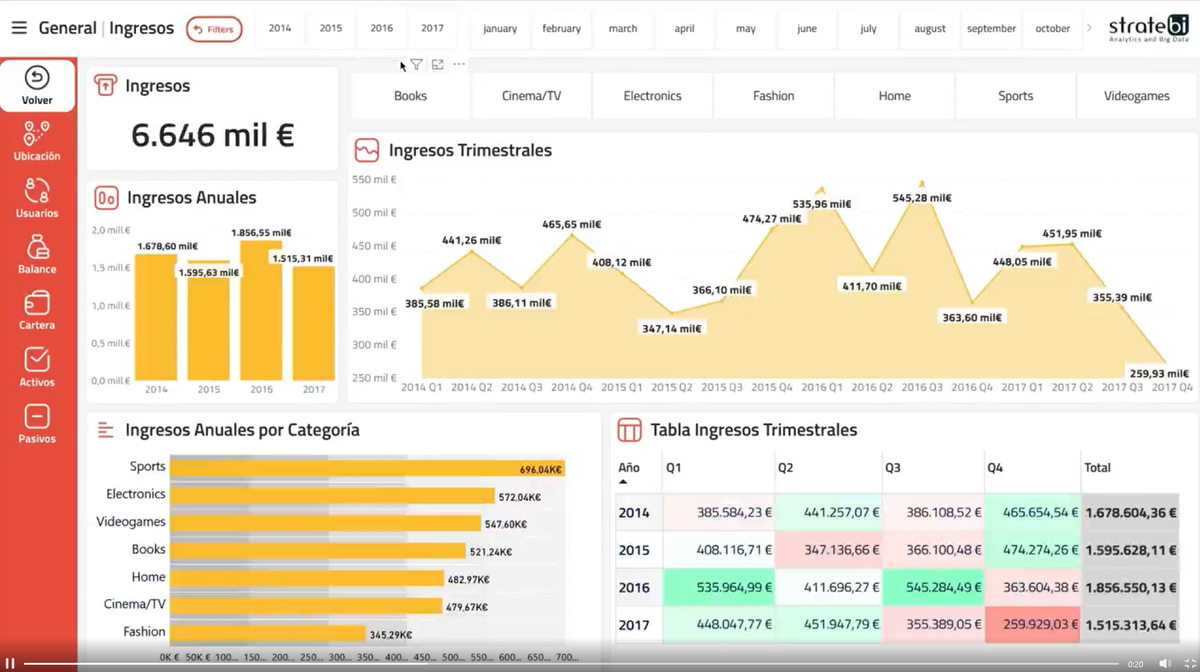Viewport: 1200px width, 672px height.
Task: Click the hamburger menu icon
Action: [19, 27]
